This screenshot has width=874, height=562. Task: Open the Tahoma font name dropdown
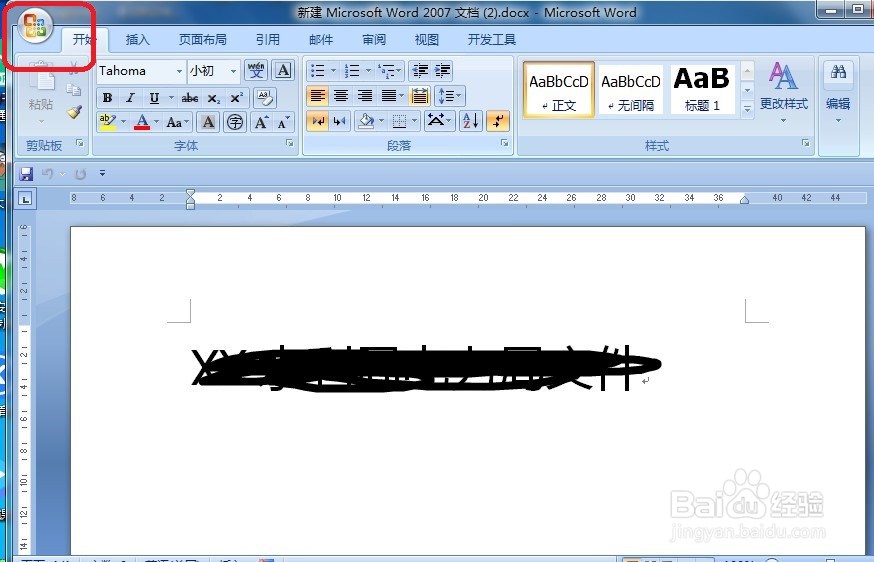[179, 71]
